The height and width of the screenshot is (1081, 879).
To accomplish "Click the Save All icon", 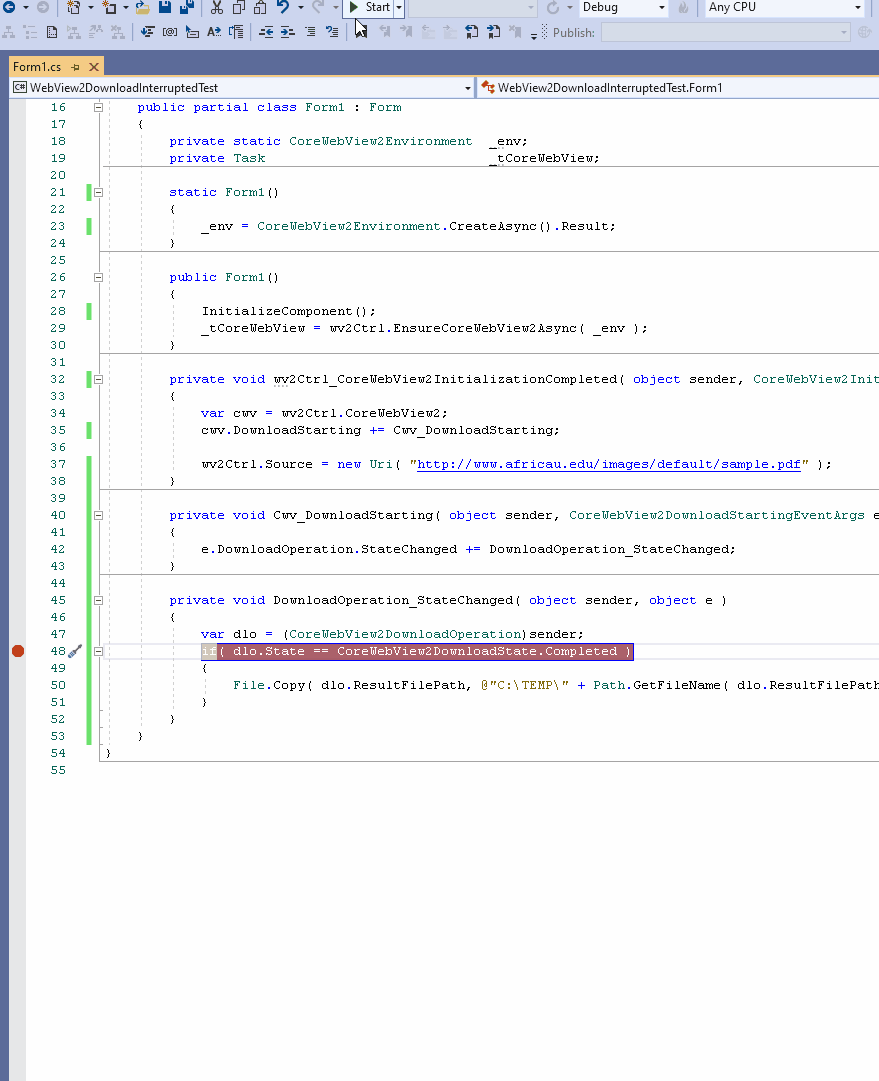I will [x=186, y=7].
